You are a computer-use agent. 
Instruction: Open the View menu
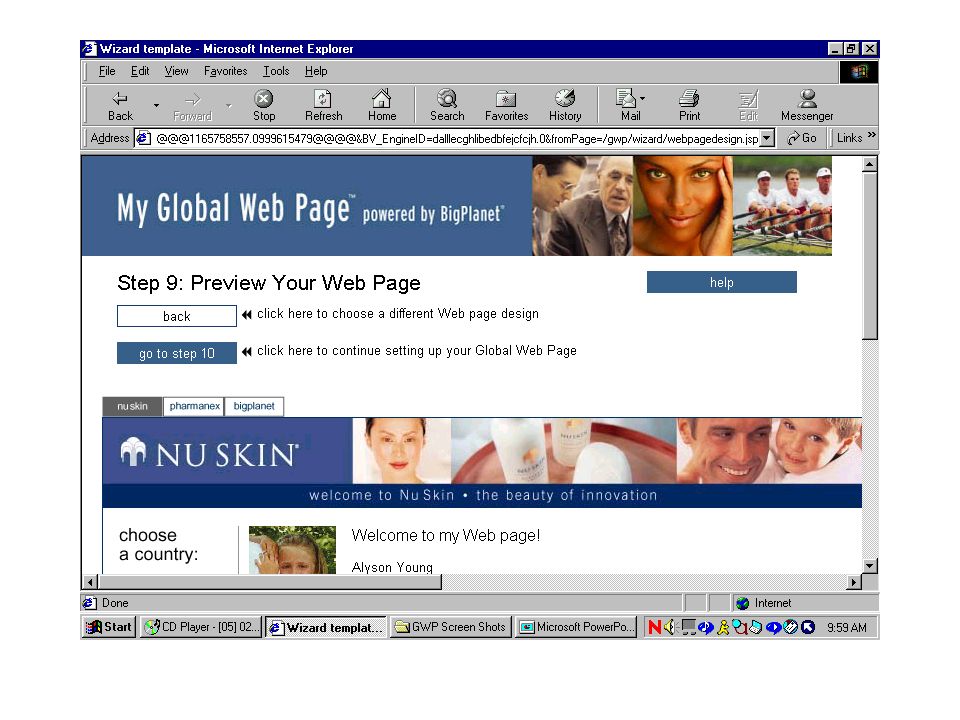tap(176, 71)
